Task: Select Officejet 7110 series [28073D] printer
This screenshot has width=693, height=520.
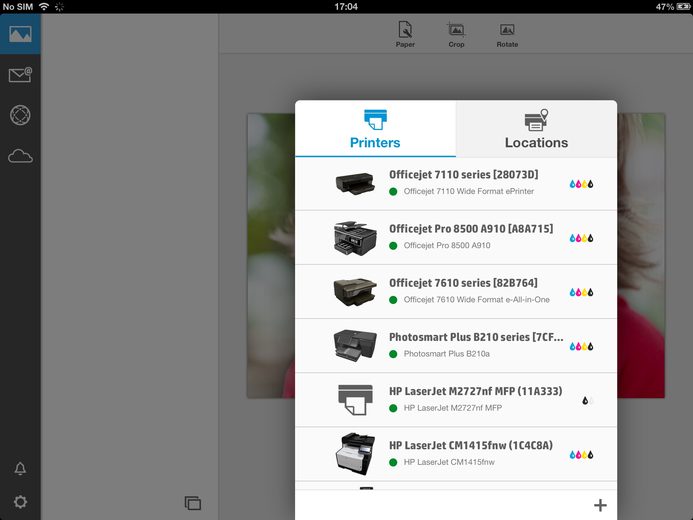Action: (456, 183)
